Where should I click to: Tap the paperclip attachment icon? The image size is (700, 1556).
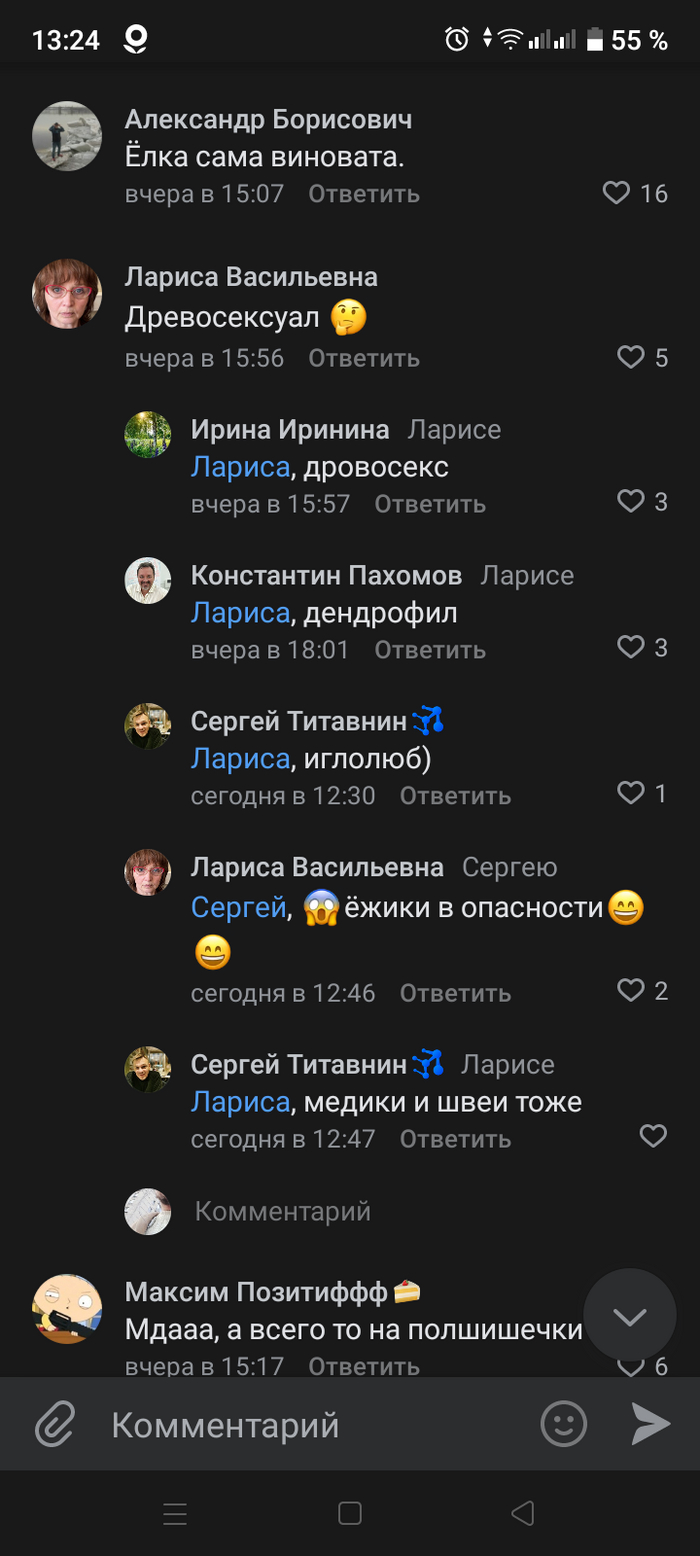coord(56,1424)
